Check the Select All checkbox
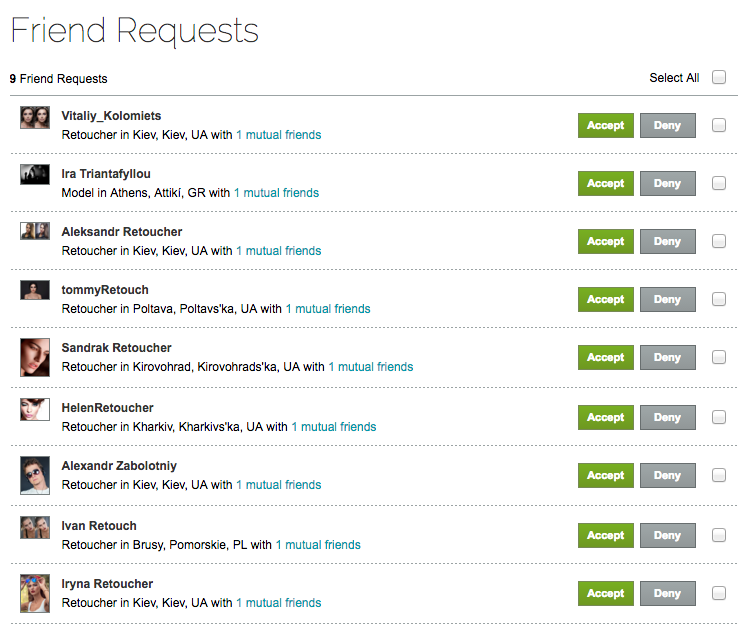This screenshot has width=748, height=624. [x=719, y=78]
